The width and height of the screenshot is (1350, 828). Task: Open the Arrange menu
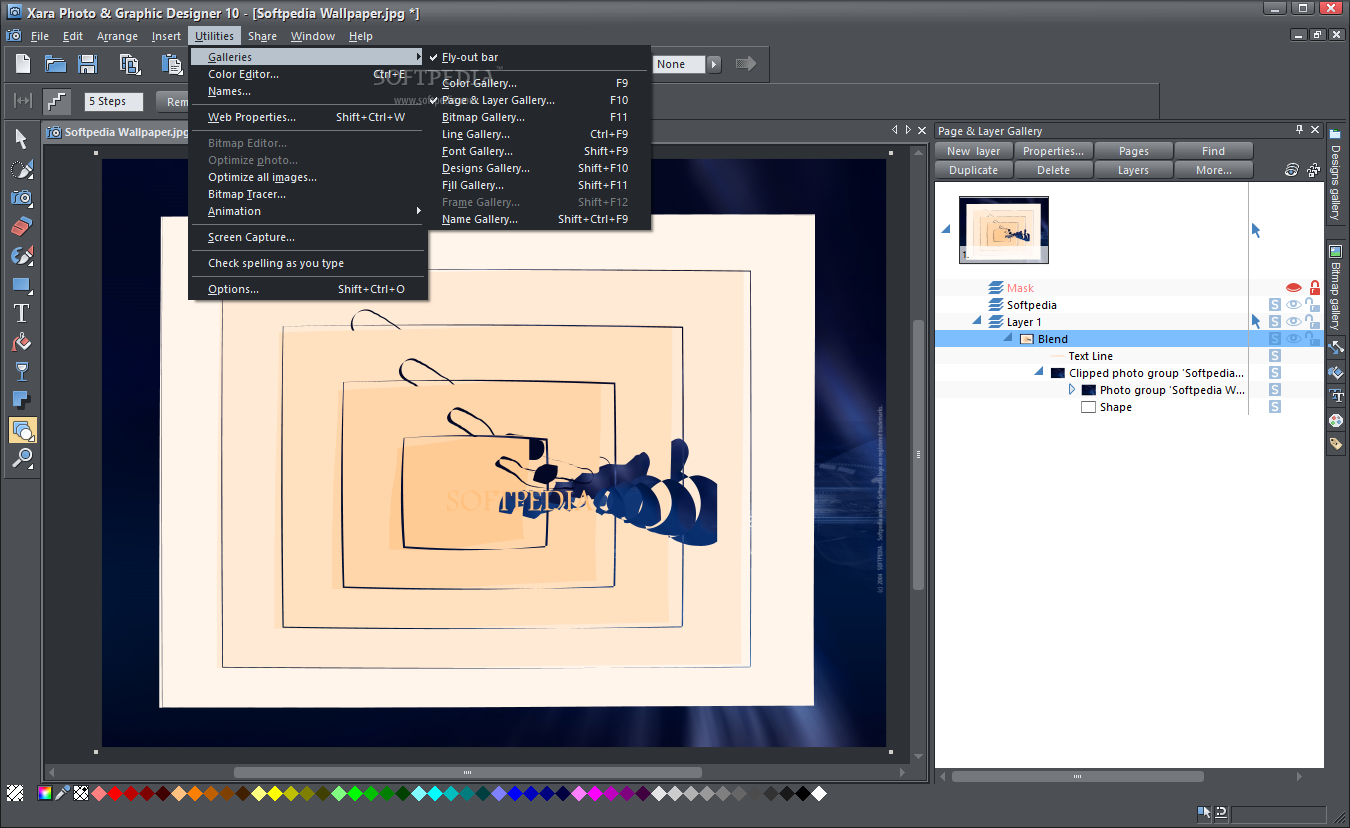pos(117,36)
